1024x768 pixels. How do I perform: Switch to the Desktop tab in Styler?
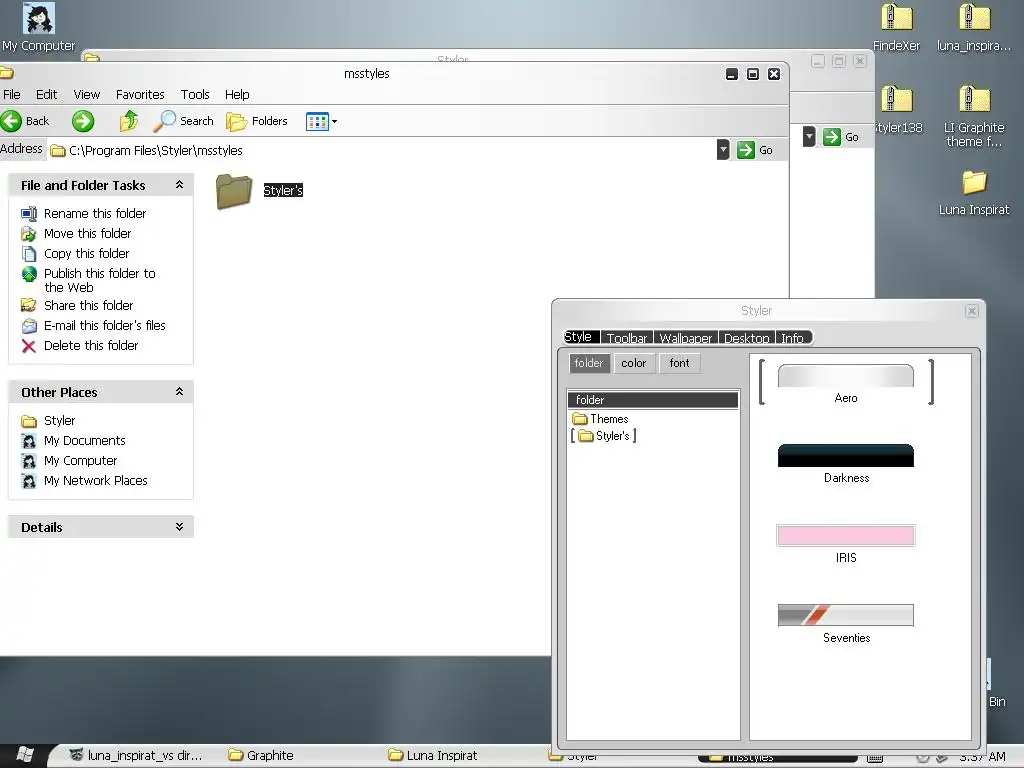click(x=746, y=338)
